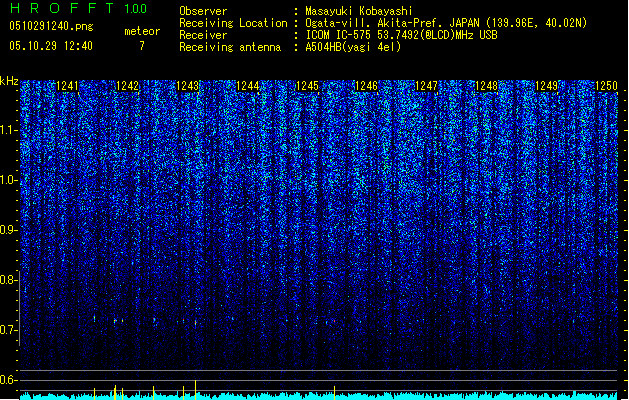Click the HROFFT 1.0.0 title text

(78, 8)
